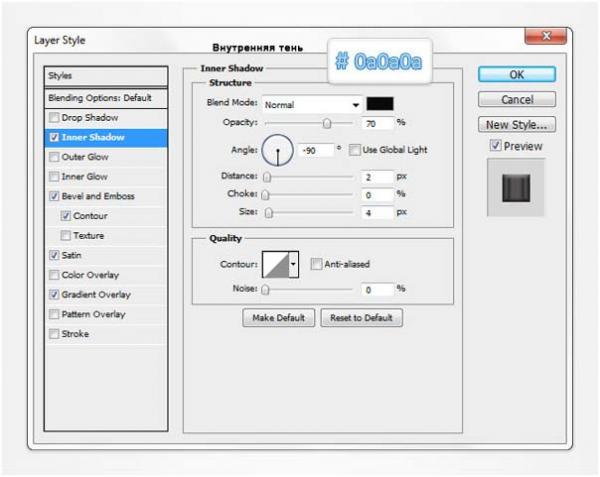Click the Opacity slider handle
This screenshot has width=600, height=477.
tap(326, 124)
